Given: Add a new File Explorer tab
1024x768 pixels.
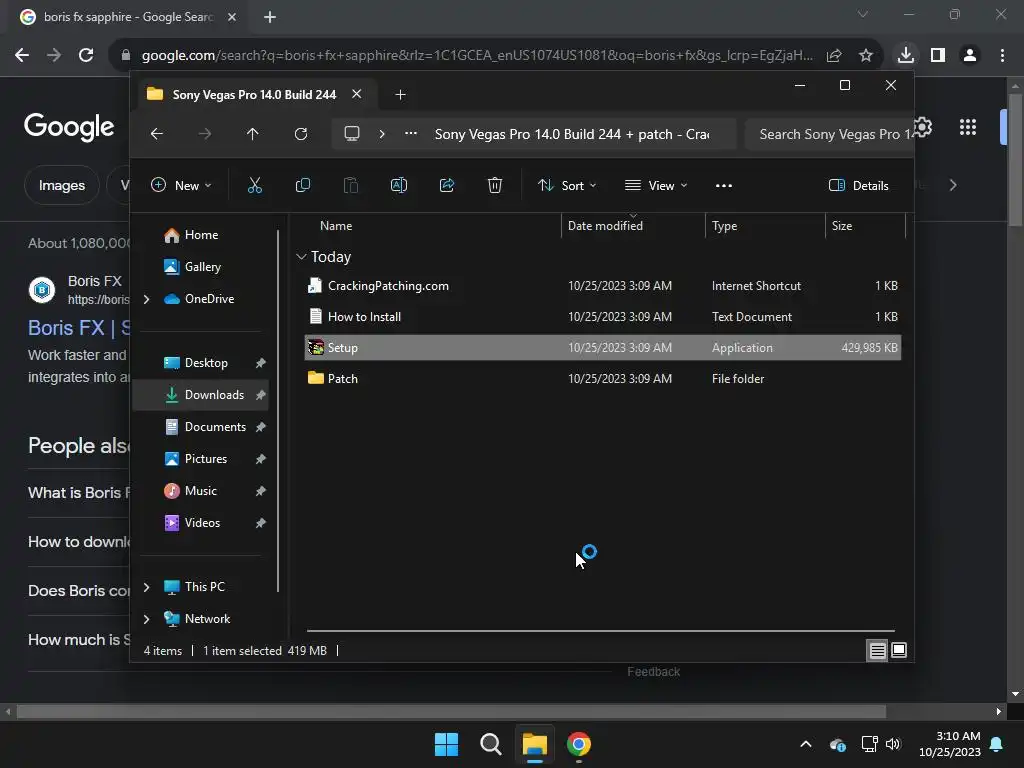Looking at the screenshot, I should (400, 95).
